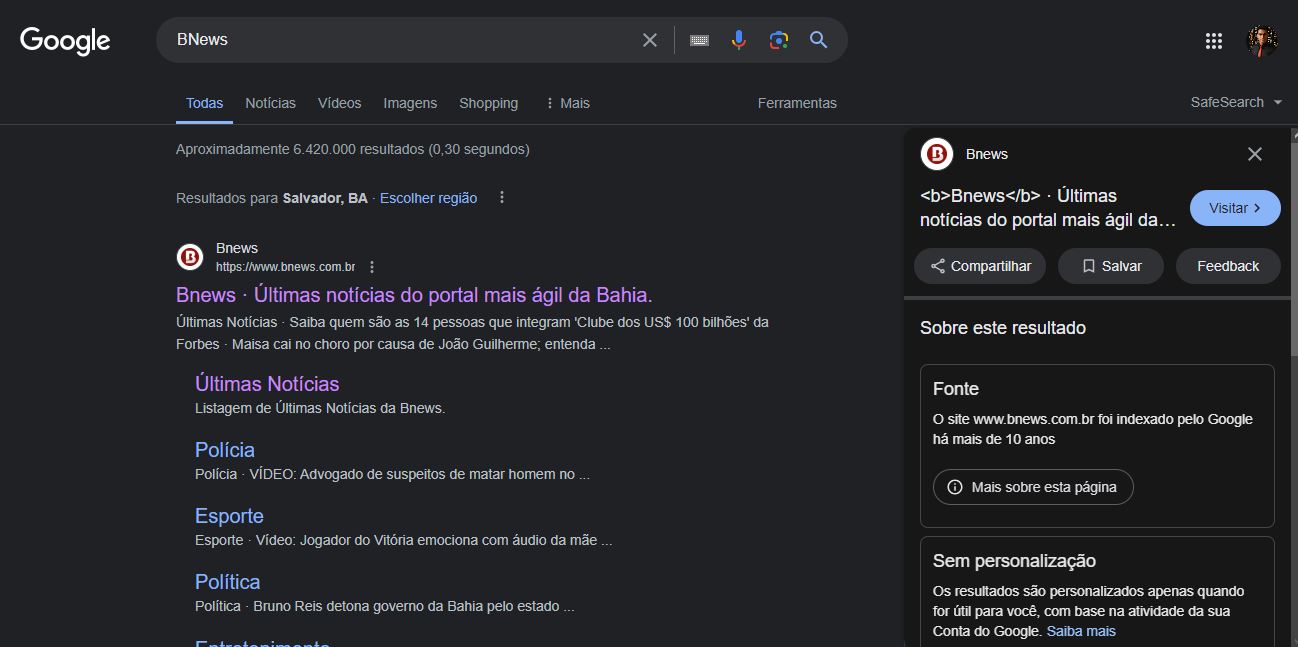Focus the search field containing BNews
The height and width of the screenshot is (647, 1298).
point(400,40)
